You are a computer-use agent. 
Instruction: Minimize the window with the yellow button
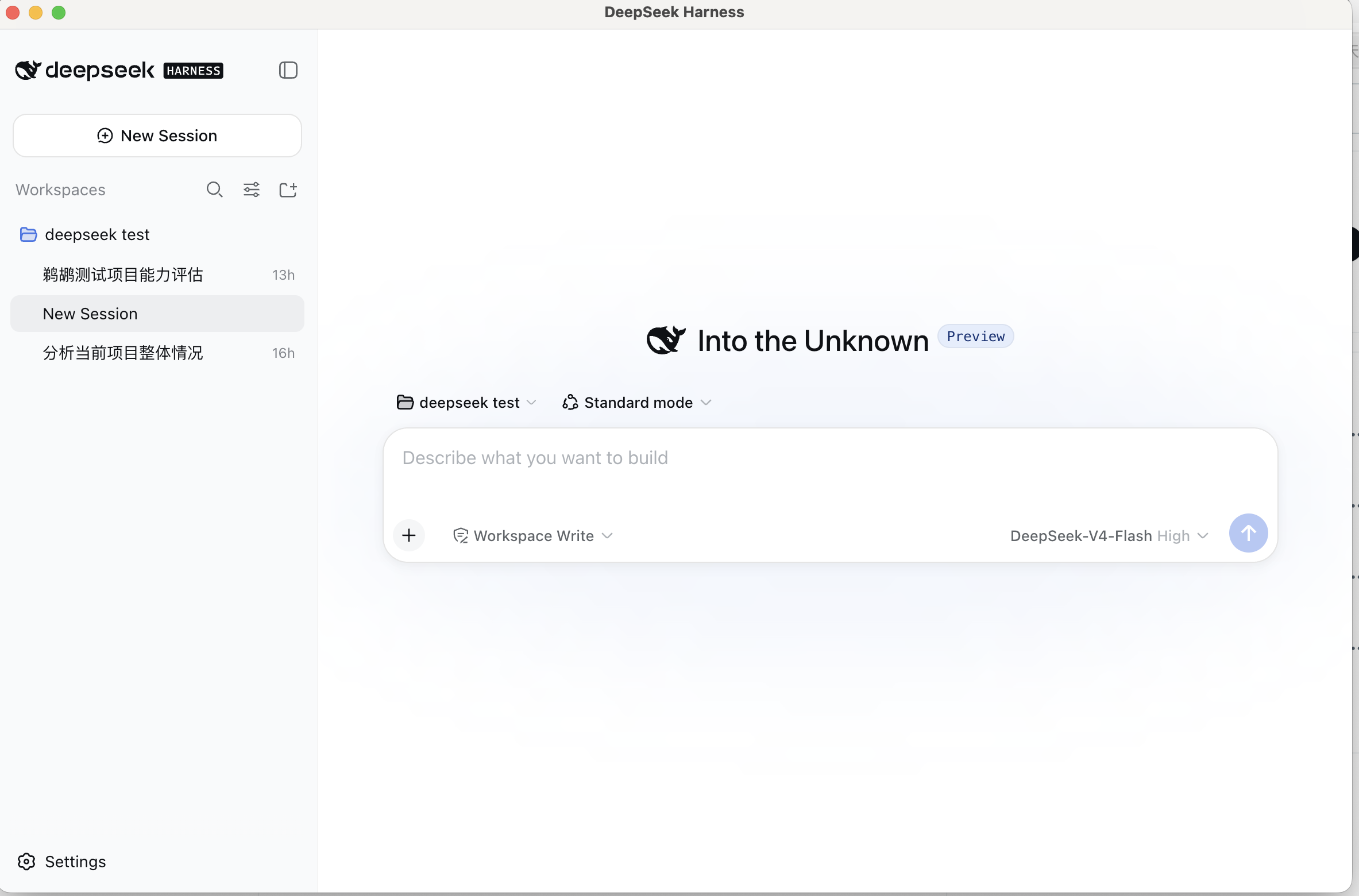pyautogui.click(x=36, y=13)
